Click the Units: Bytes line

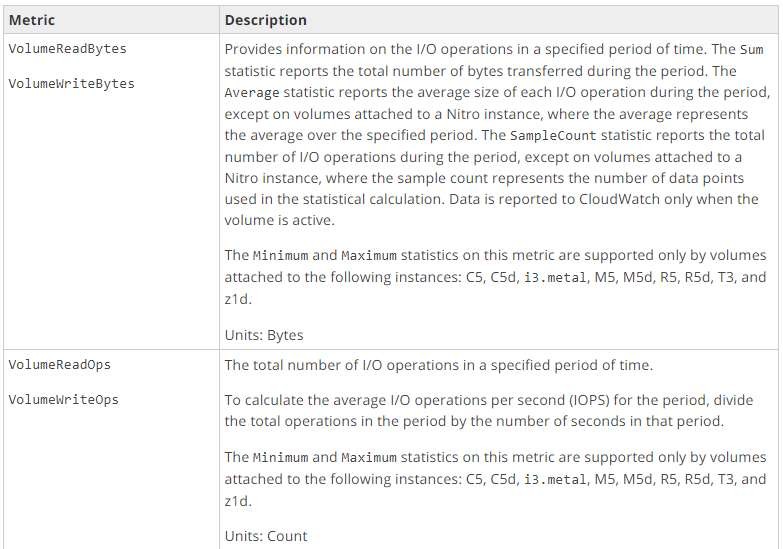click(264, 335)
